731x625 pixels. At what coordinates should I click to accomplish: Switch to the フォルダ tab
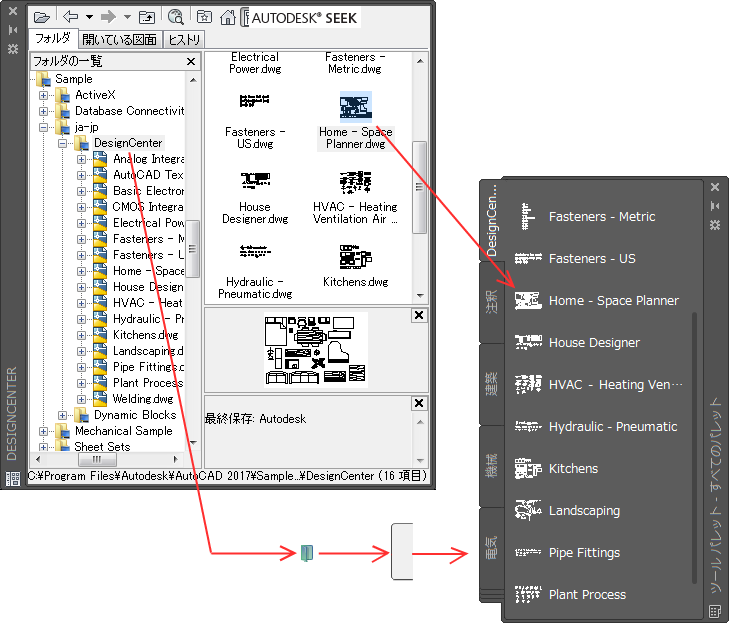(x=53, y=38)
